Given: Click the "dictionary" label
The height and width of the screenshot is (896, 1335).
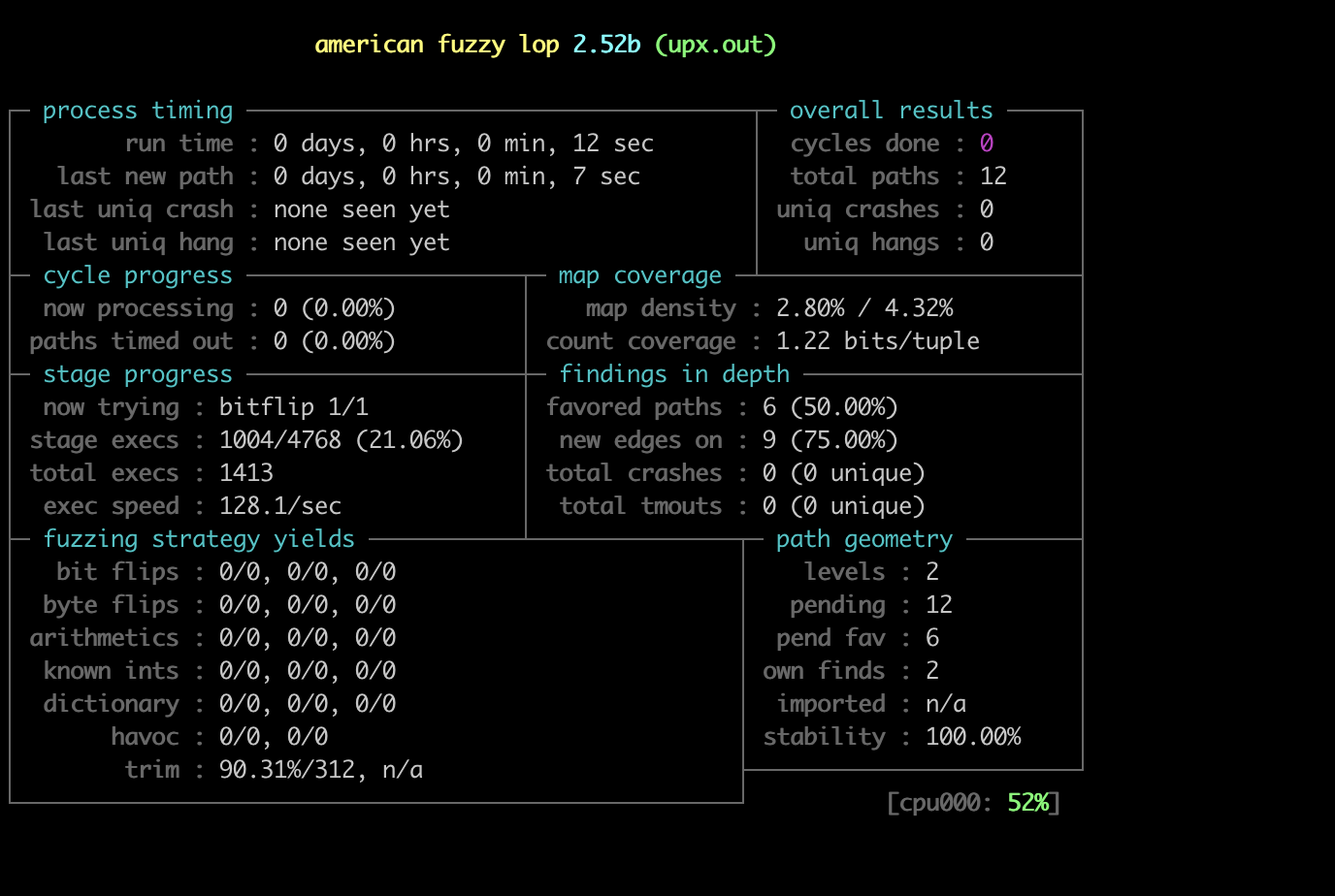Looking at the screenshot, I should click(x=112, y=704).
